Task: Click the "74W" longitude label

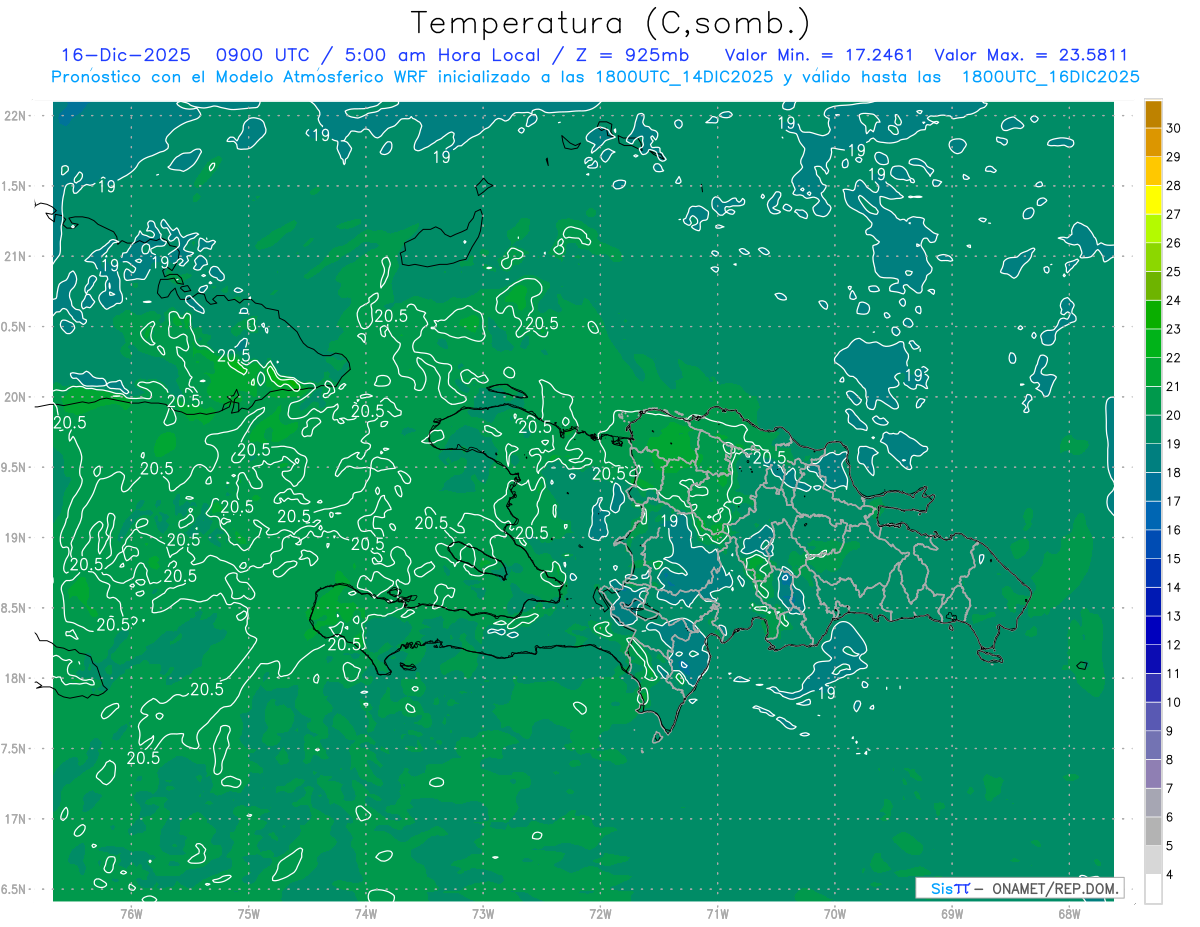Action: 365,913
